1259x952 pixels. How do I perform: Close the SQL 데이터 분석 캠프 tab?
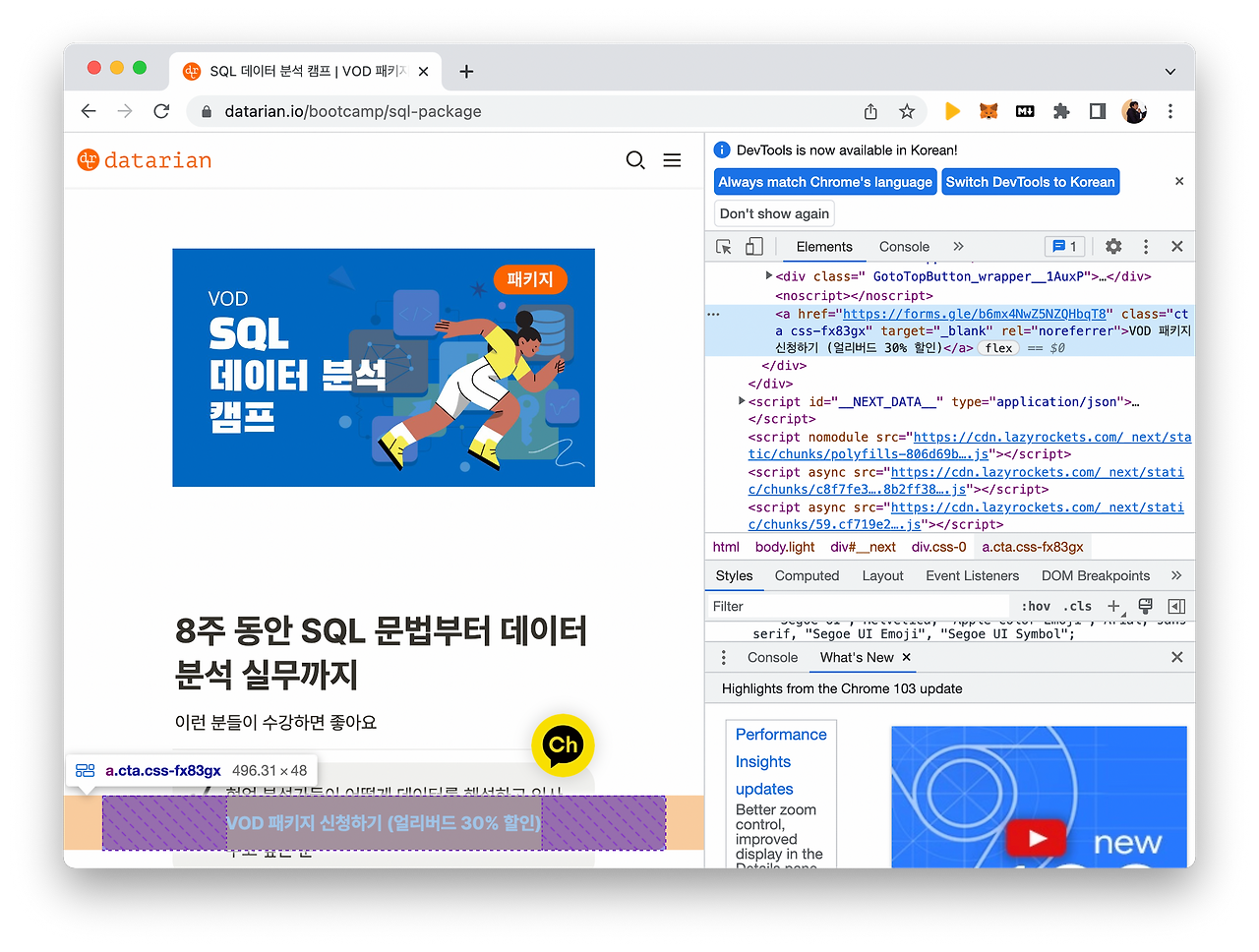tap(424, 71)
